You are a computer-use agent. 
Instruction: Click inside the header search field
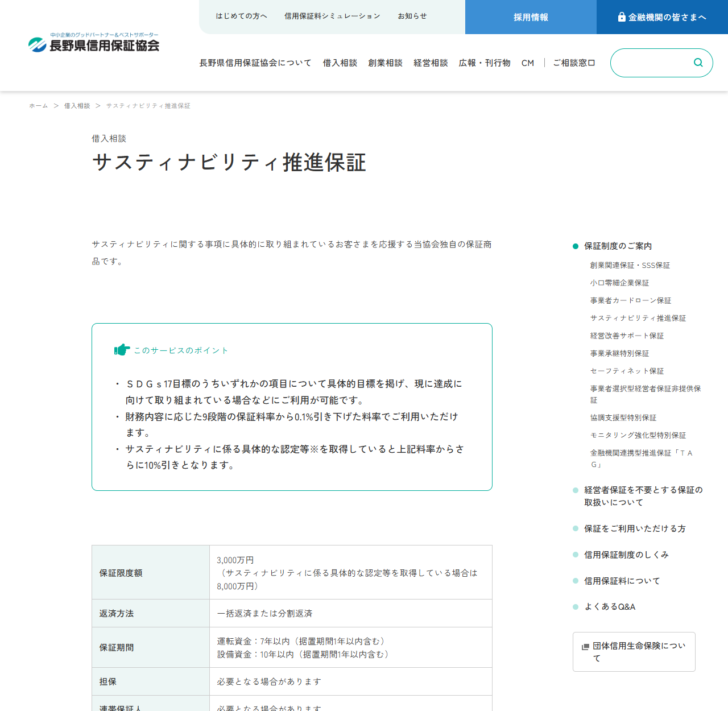(x=661, y=63)
